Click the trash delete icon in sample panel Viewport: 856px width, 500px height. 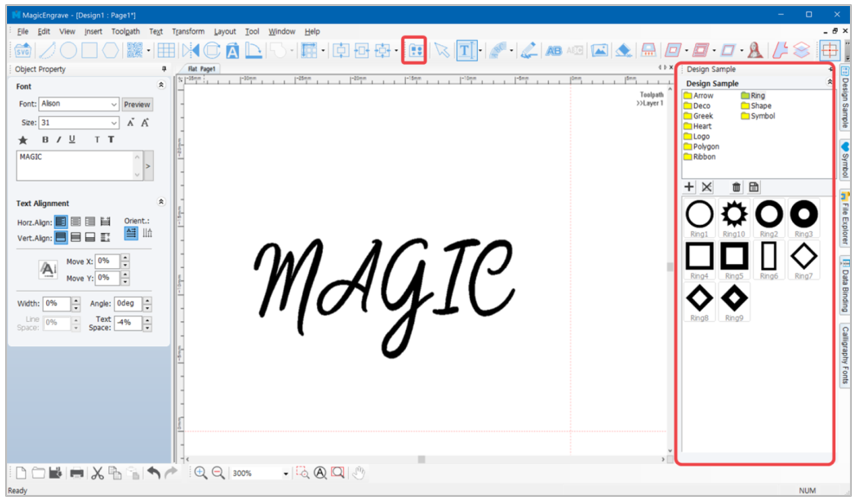click(736, 187)
